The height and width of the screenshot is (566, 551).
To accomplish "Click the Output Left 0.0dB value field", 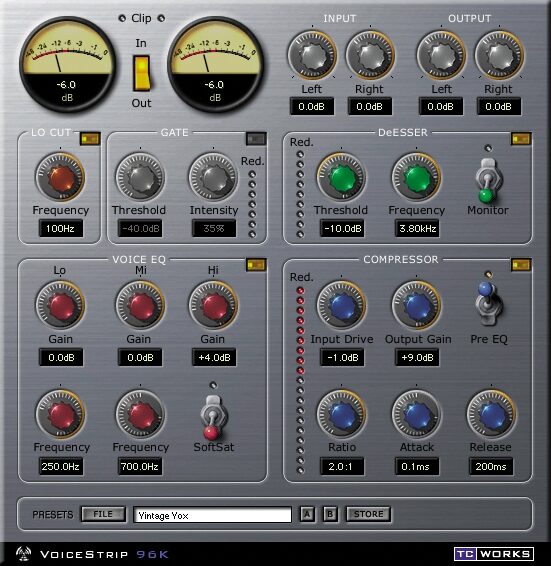I will click(441, 106).
